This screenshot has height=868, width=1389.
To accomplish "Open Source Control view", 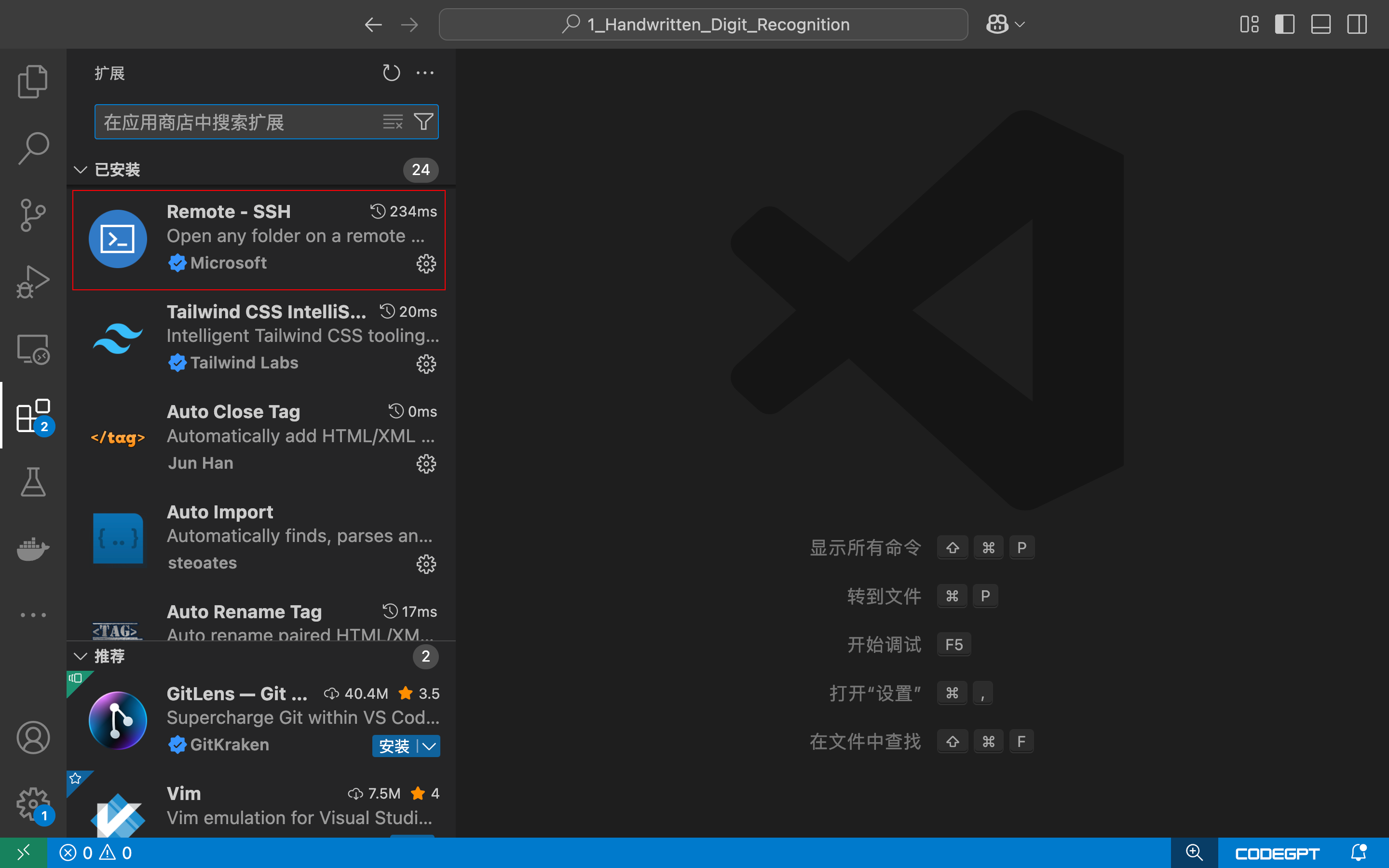I will (x=33, y=215).
